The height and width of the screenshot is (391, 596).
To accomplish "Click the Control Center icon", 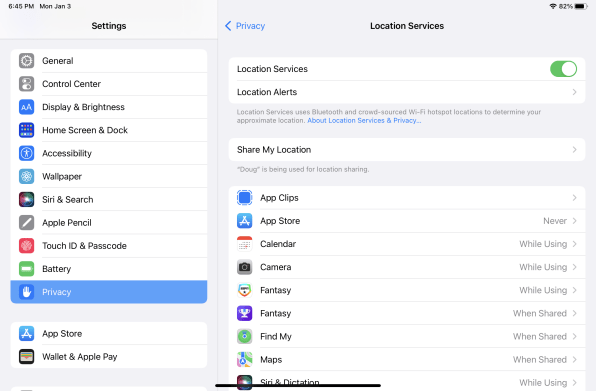I will (x=27, y=84).
